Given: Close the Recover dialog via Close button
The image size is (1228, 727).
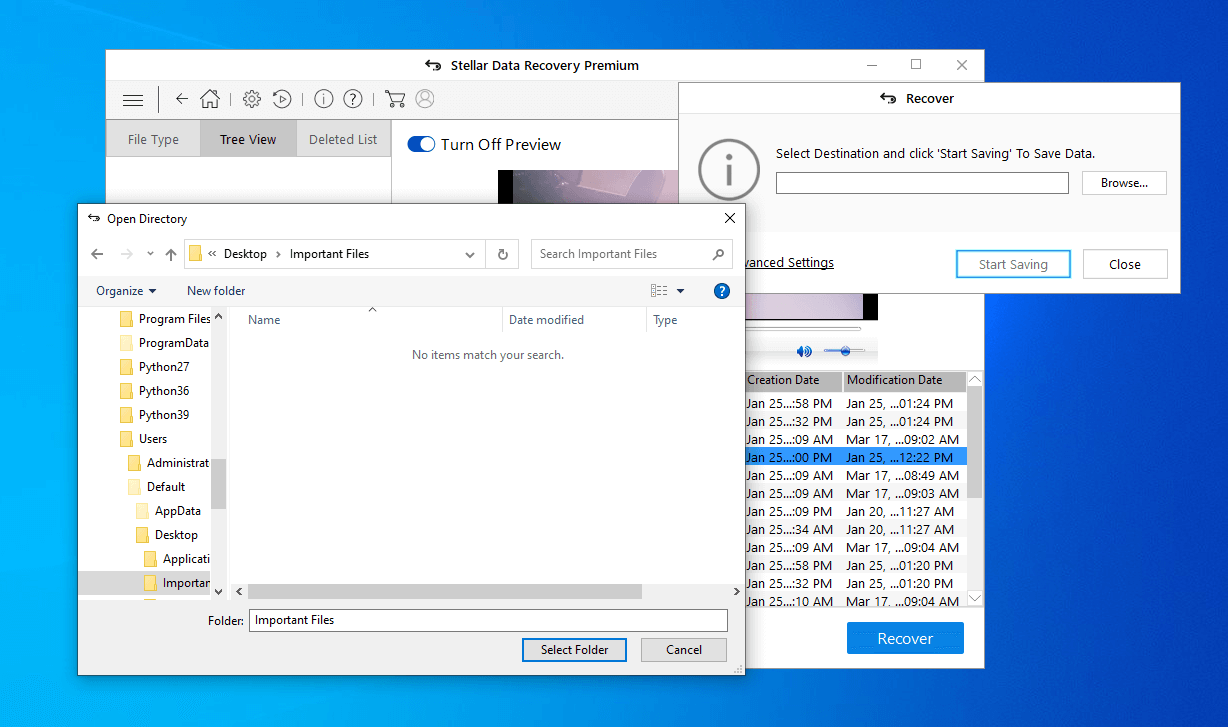Looking at the screenshot, I should [1125, 264].
